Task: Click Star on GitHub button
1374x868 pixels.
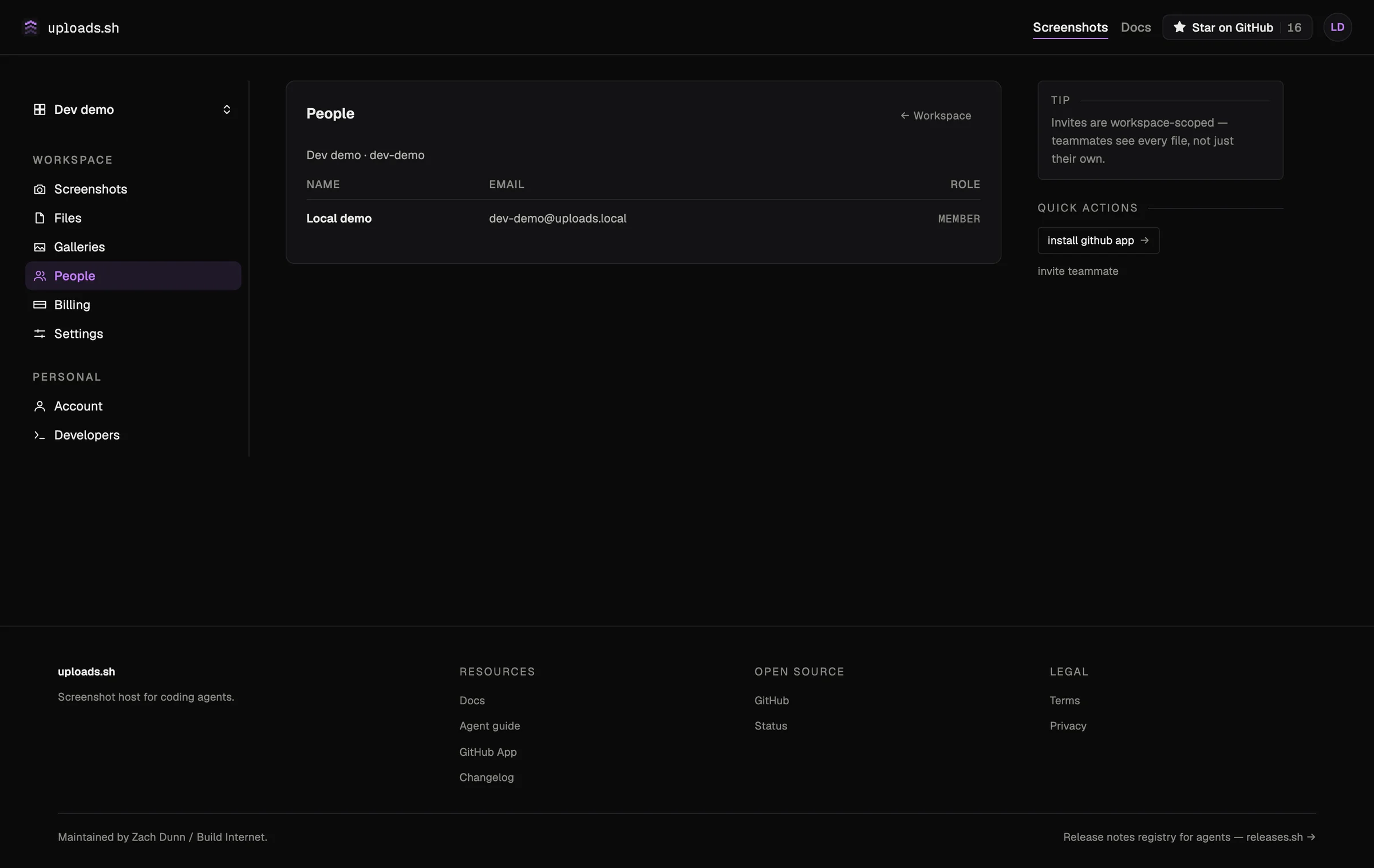Action: point(1237,27)
